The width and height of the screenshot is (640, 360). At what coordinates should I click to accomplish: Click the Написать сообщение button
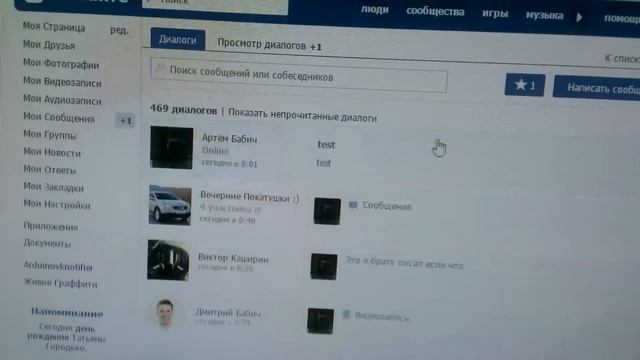click(597, 87)
